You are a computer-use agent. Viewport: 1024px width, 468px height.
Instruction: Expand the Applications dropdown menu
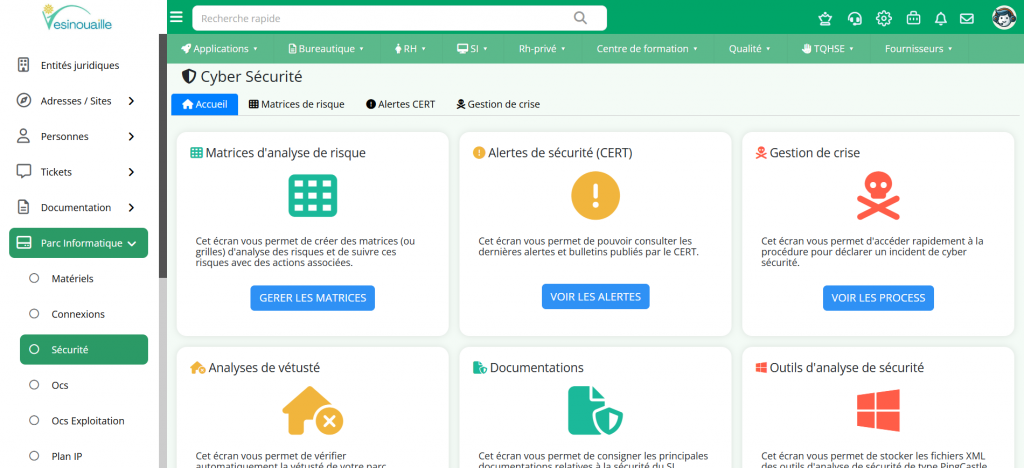pyautogui.click(x=219, y=48)
